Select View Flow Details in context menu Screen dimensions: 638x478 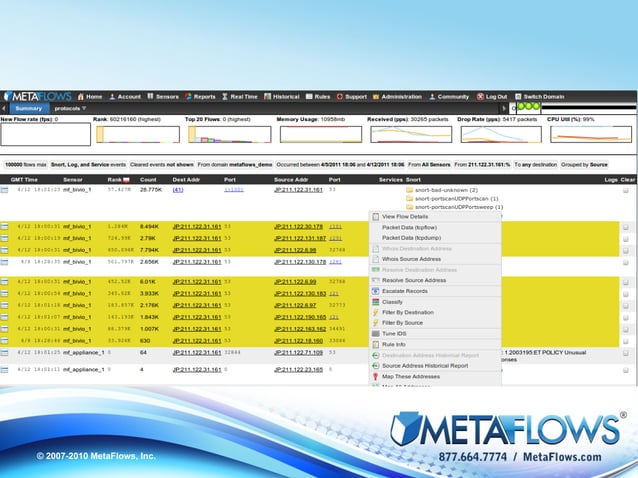click(435, 217)
